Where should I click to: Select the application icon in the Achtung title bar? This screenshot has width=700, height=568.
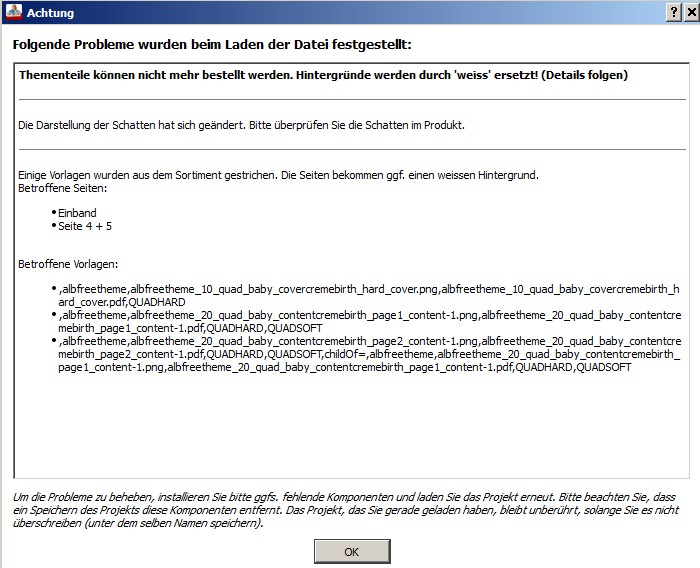pyautogui.click(x=13, y=12)
